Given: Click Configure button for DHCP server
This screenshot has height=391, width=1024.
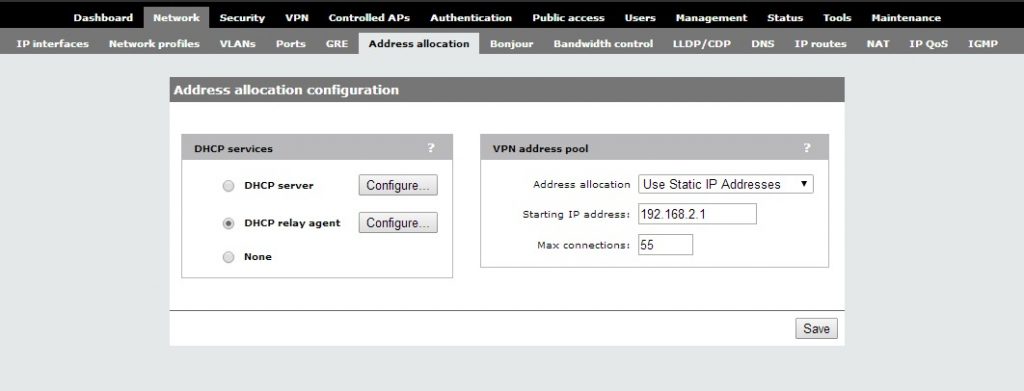Looking at the screenshot, I should click(x=398, y=185).
